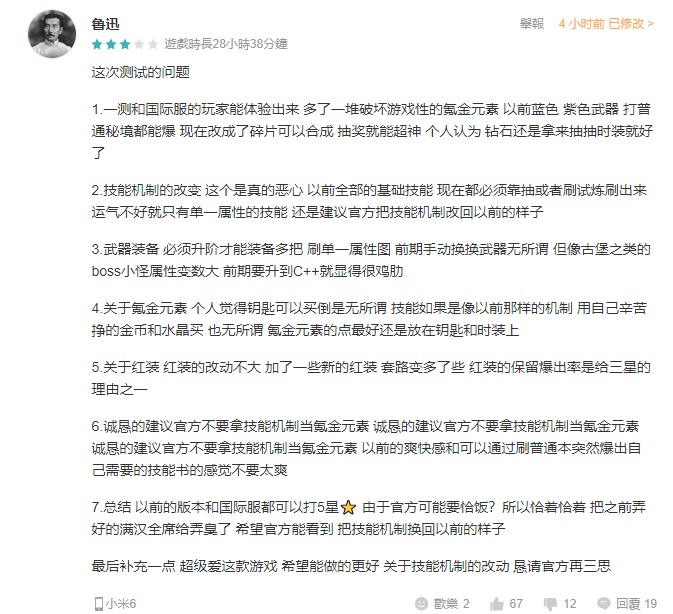Click the second teal rating star

[111, 44]
